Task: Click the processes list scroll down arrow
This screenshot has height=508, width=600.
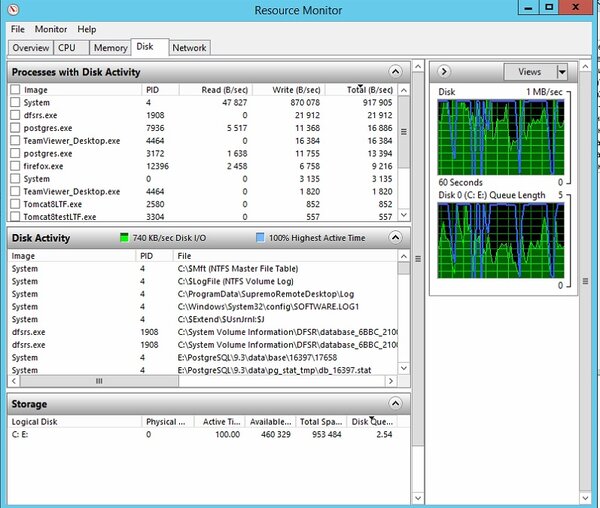Action: (x=404, y=215)
